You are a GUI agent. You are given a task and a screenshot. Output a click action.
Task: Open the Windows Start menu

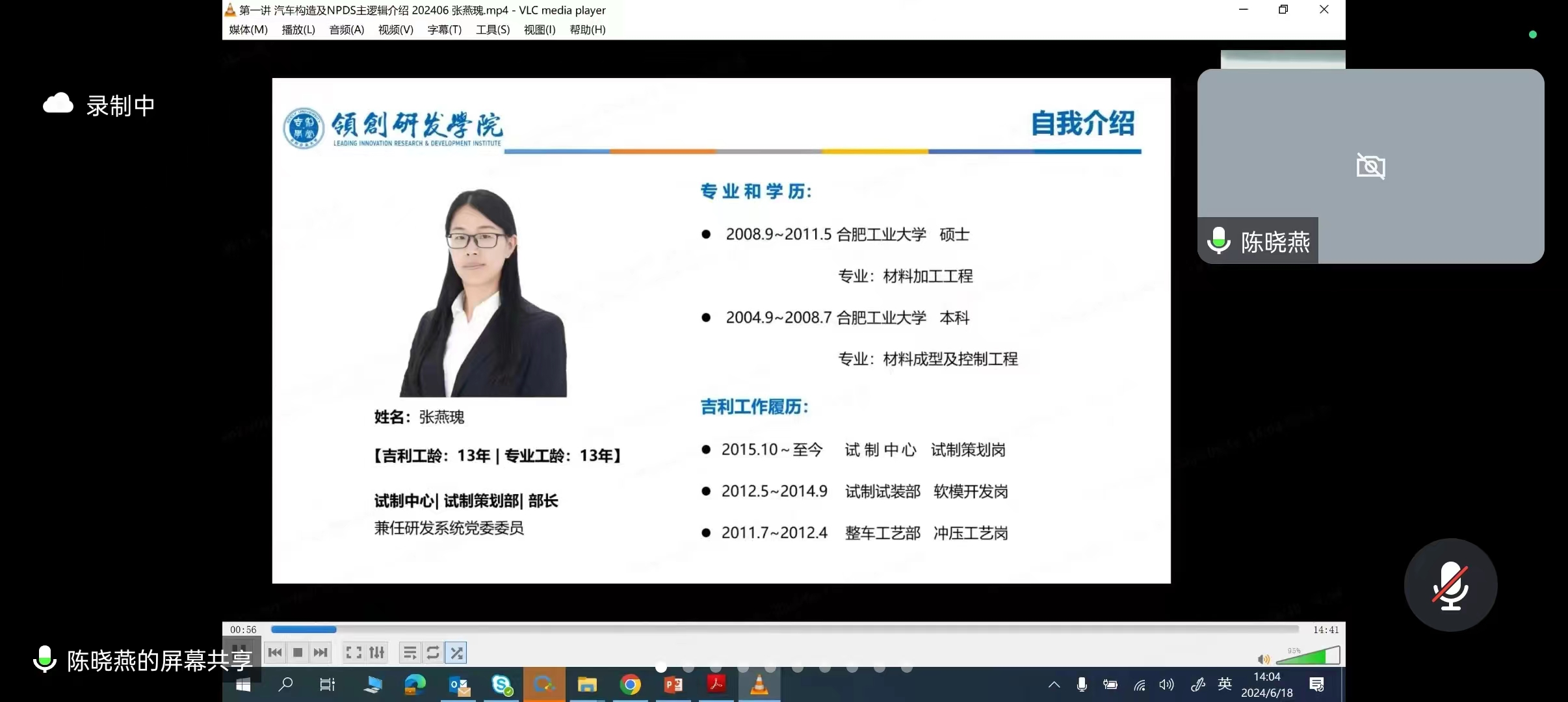(x=242, y=684)
